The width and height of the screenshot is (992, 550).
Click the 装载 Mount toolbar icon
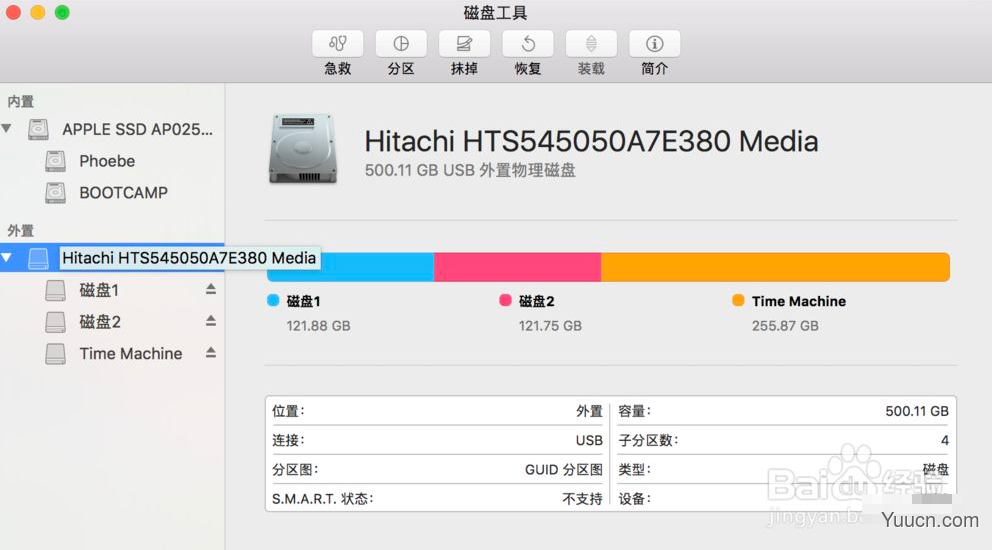(x=591, y=43)
